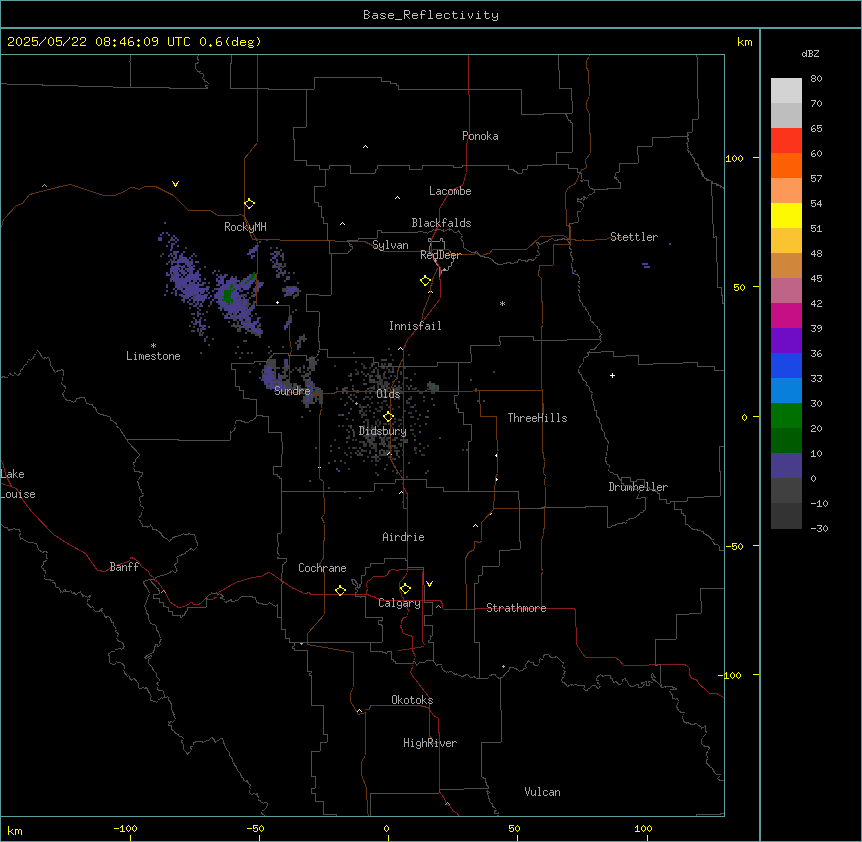
Task: Click the Didsbury label
Action: tap(383, 431)
